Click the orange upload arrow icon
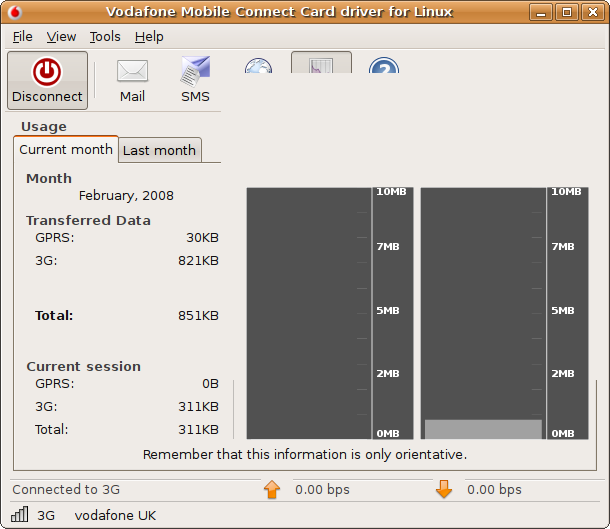 pyautogui.click(x=271, y=490)
